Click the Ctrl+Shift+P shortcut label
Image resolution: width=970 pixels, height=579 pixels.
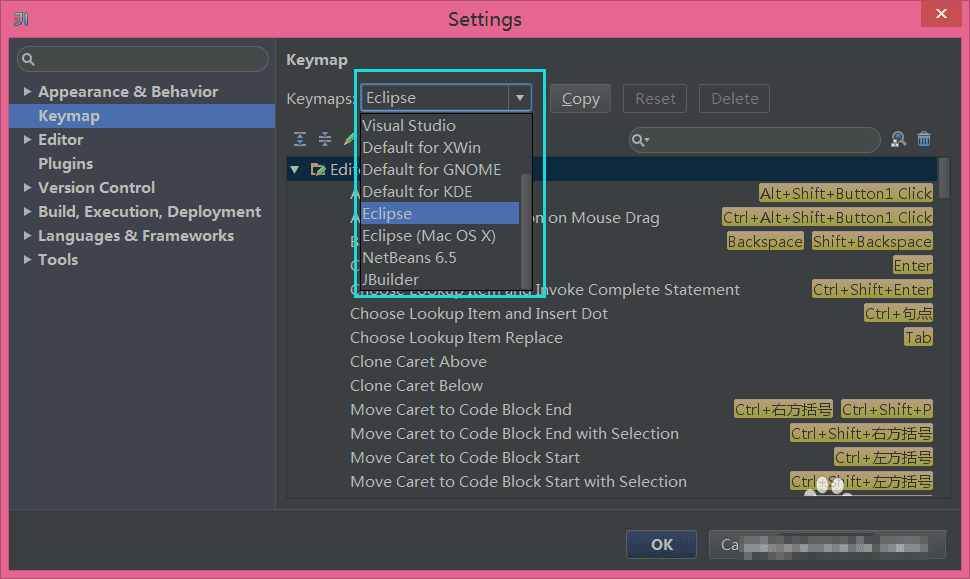(x=886, y=410)
